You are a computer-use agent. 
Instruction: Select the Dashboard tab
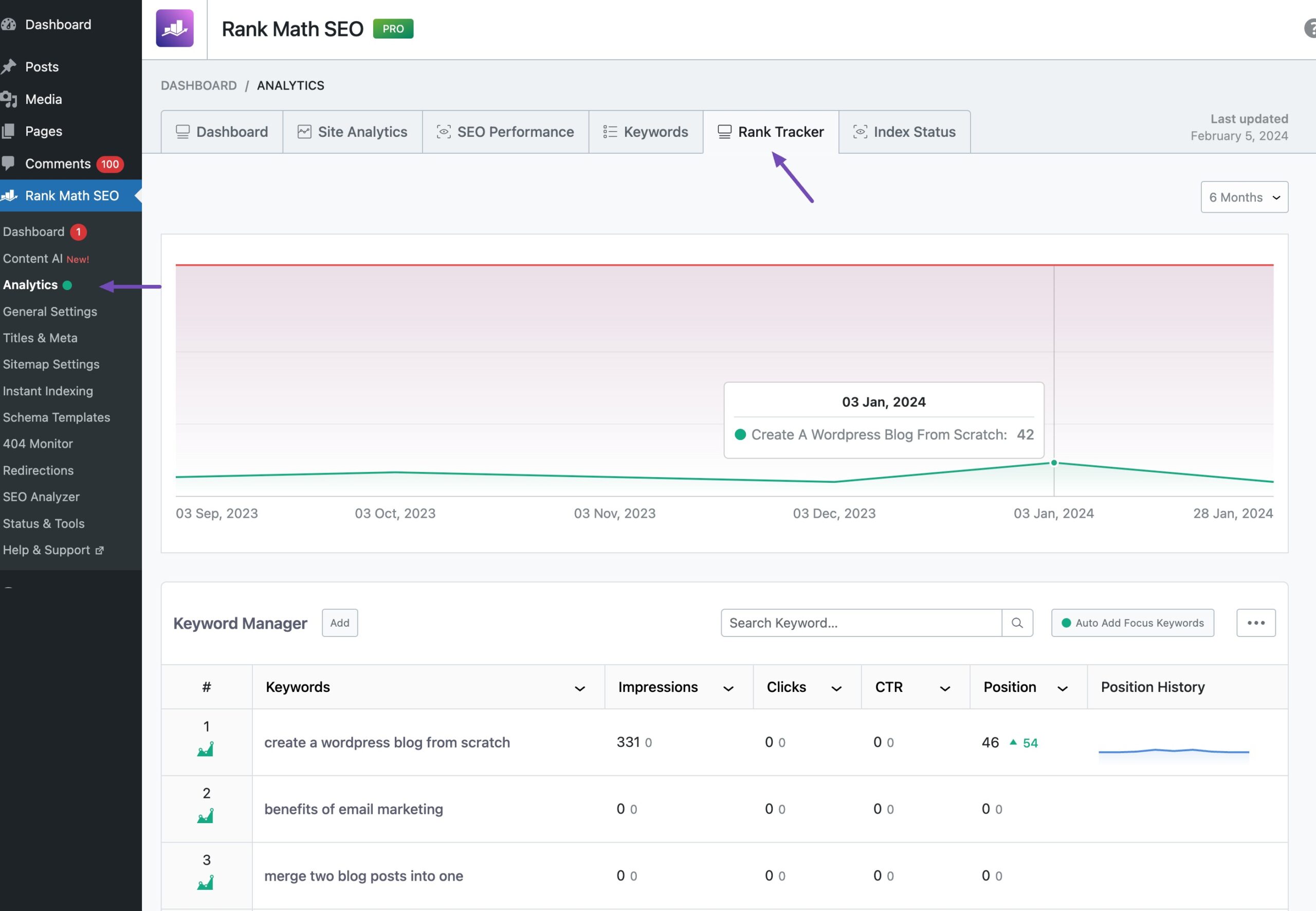click(222, 131)
